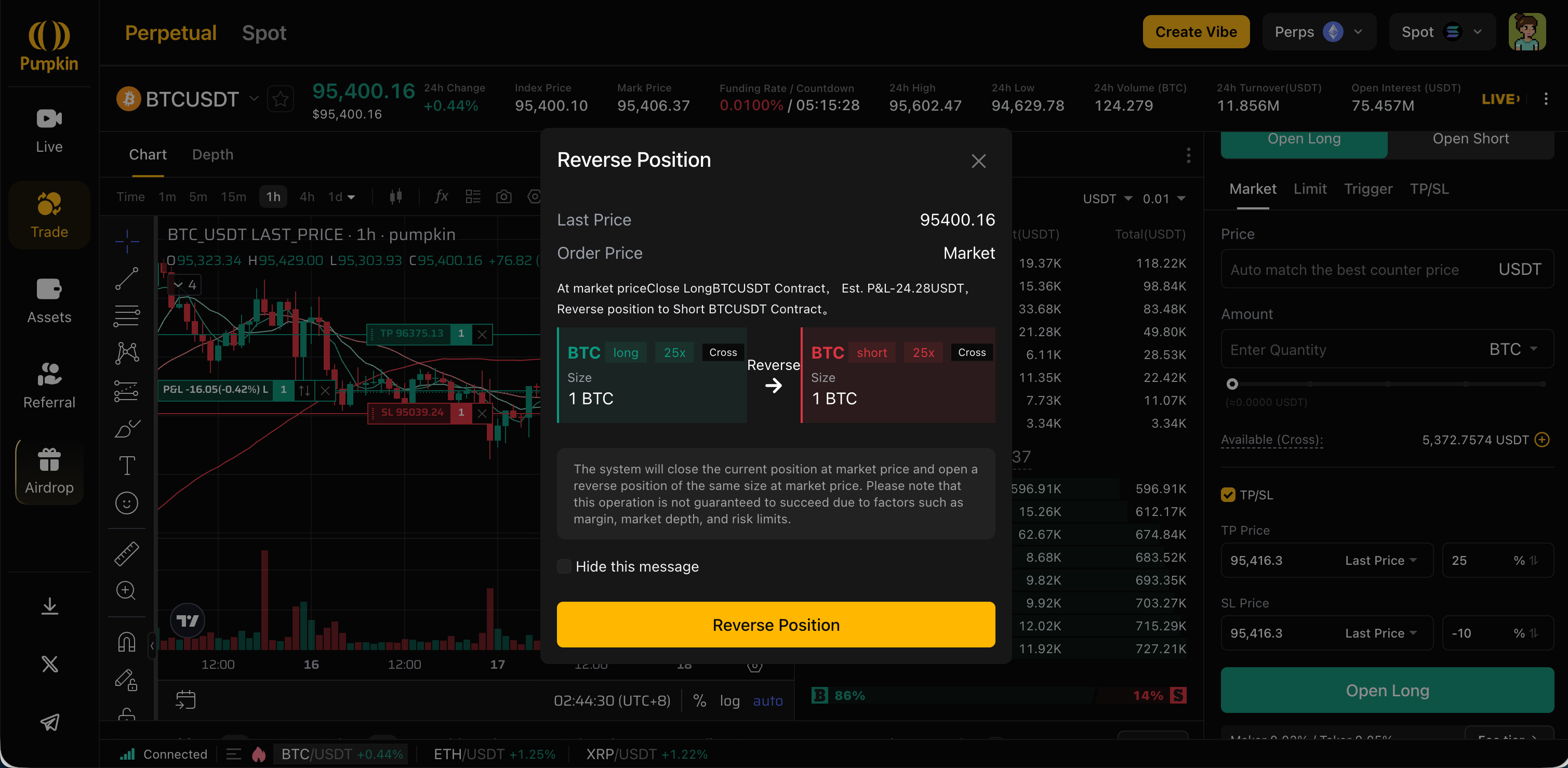Click the Create Vibe button
The width and height of the screenshot is (1568, 768).
click(x=1195, y=32)
